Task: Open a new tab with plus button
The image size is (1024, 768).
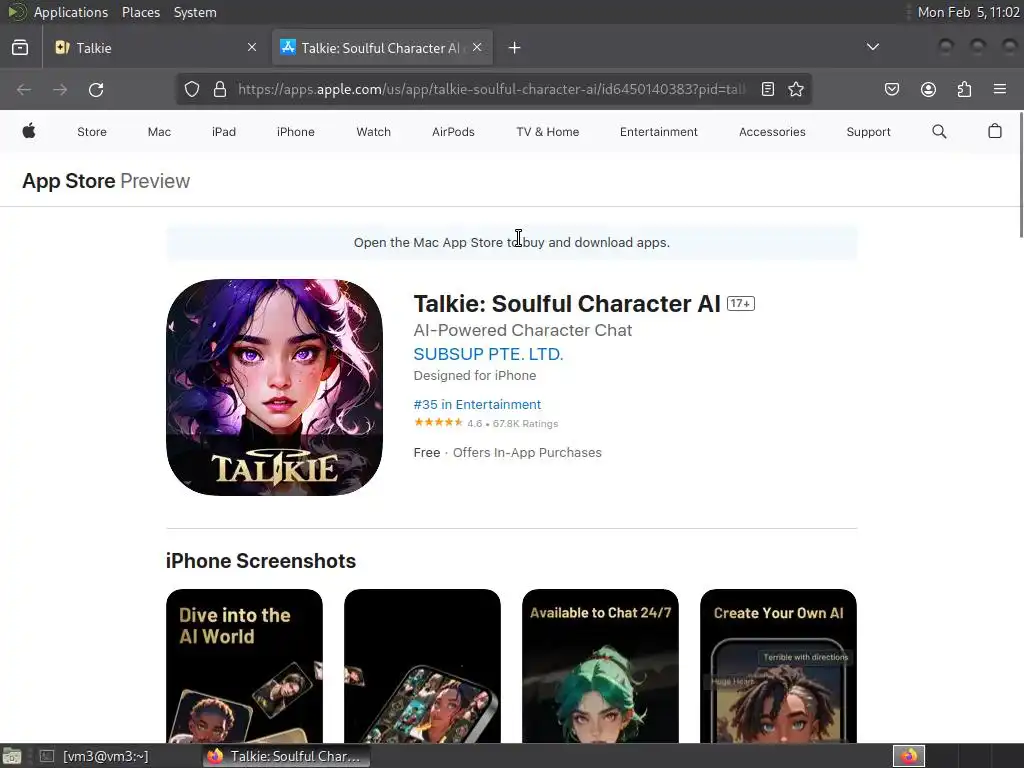Action: tap(515, 48)
